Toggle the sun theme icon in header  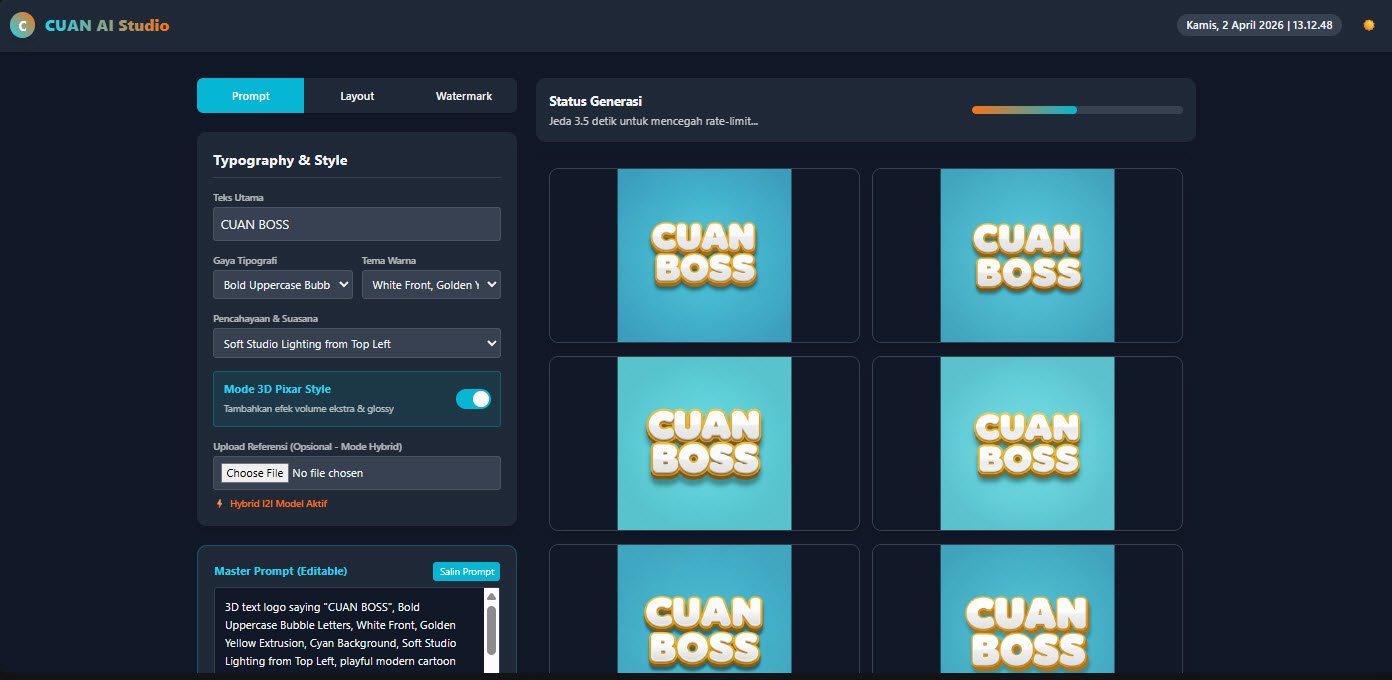(x=1369, y=25)
